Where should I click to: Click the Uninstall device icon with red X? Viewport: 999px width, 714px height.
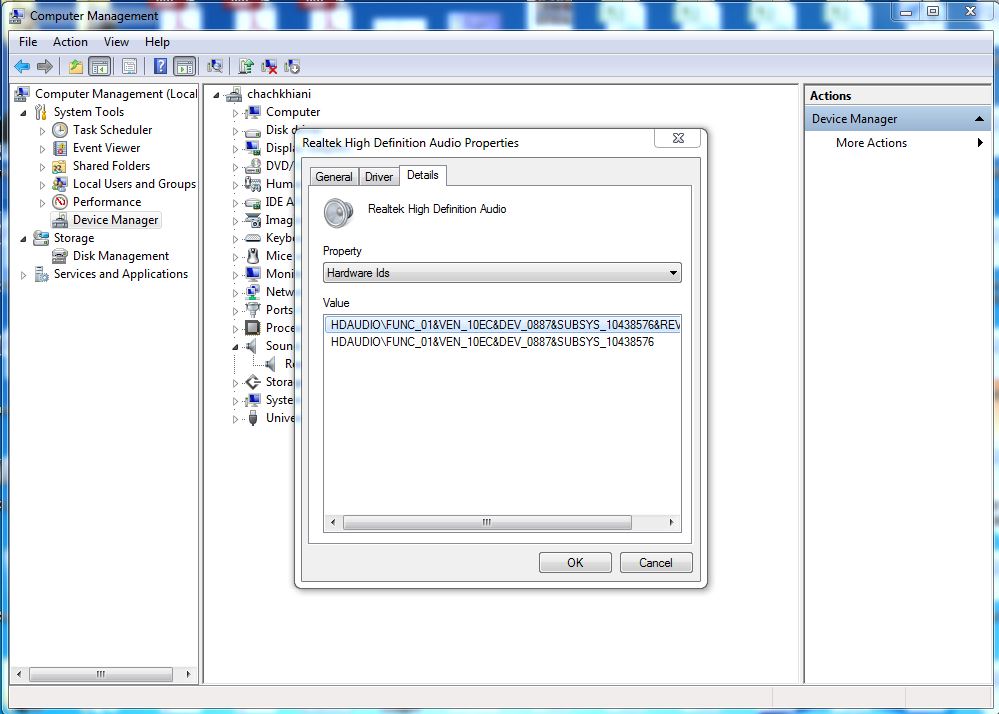[x=269, y=66]
